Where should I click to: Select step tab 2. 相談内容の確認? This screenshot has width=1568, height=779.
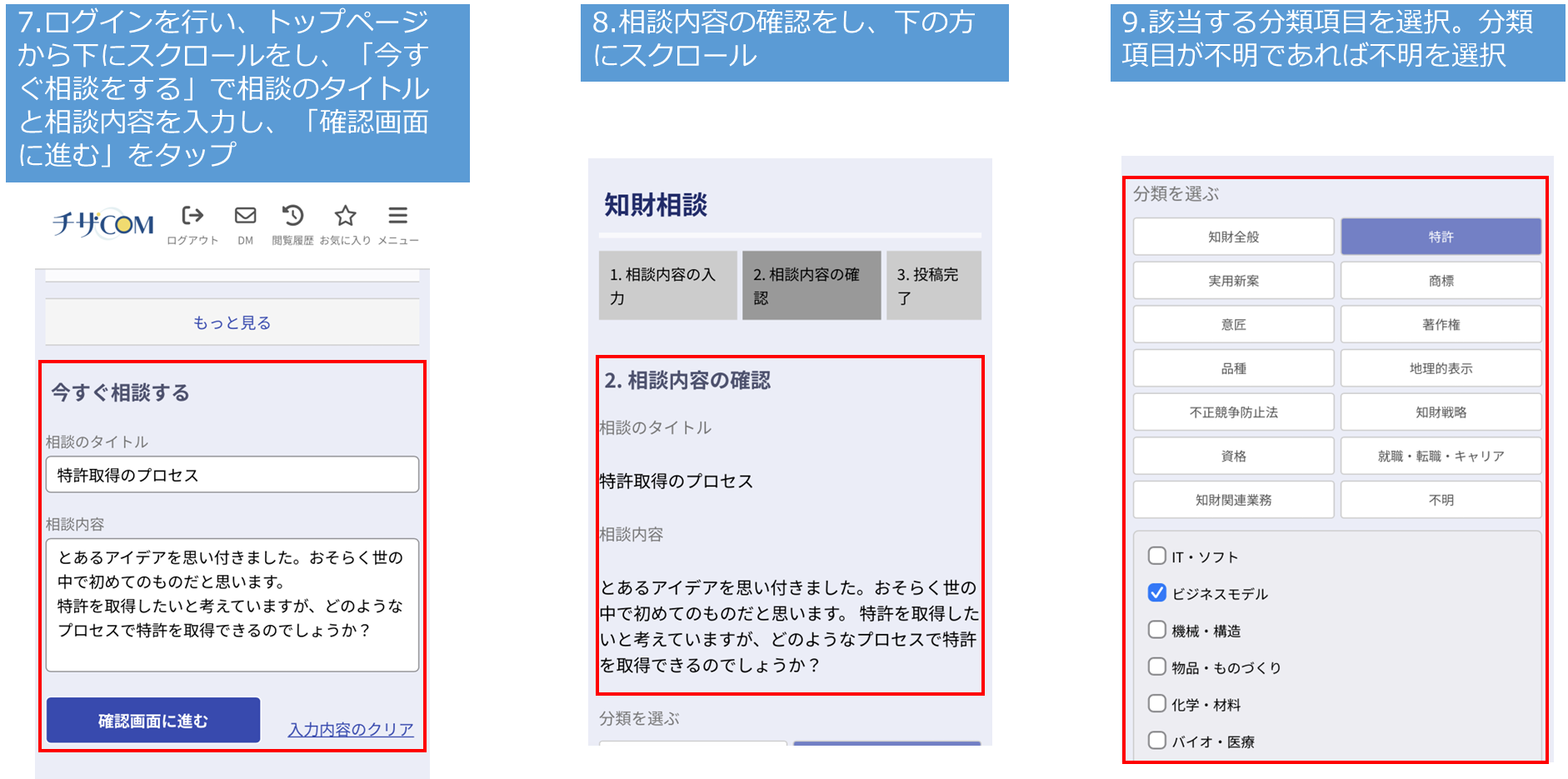(x=811, y=286)
